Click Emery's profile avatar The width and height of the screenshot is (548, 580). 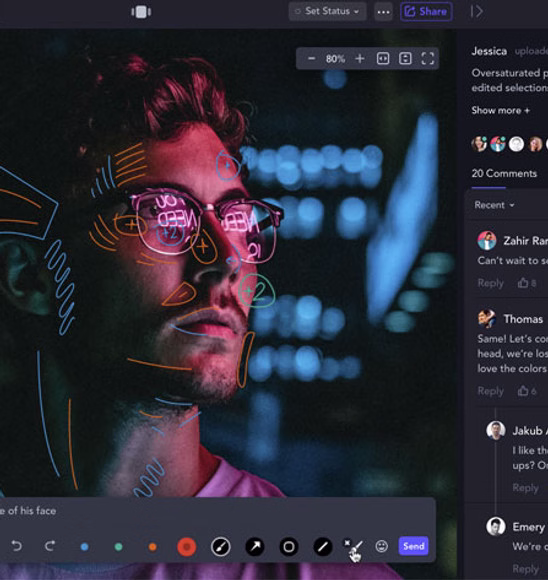coord(496,526)
